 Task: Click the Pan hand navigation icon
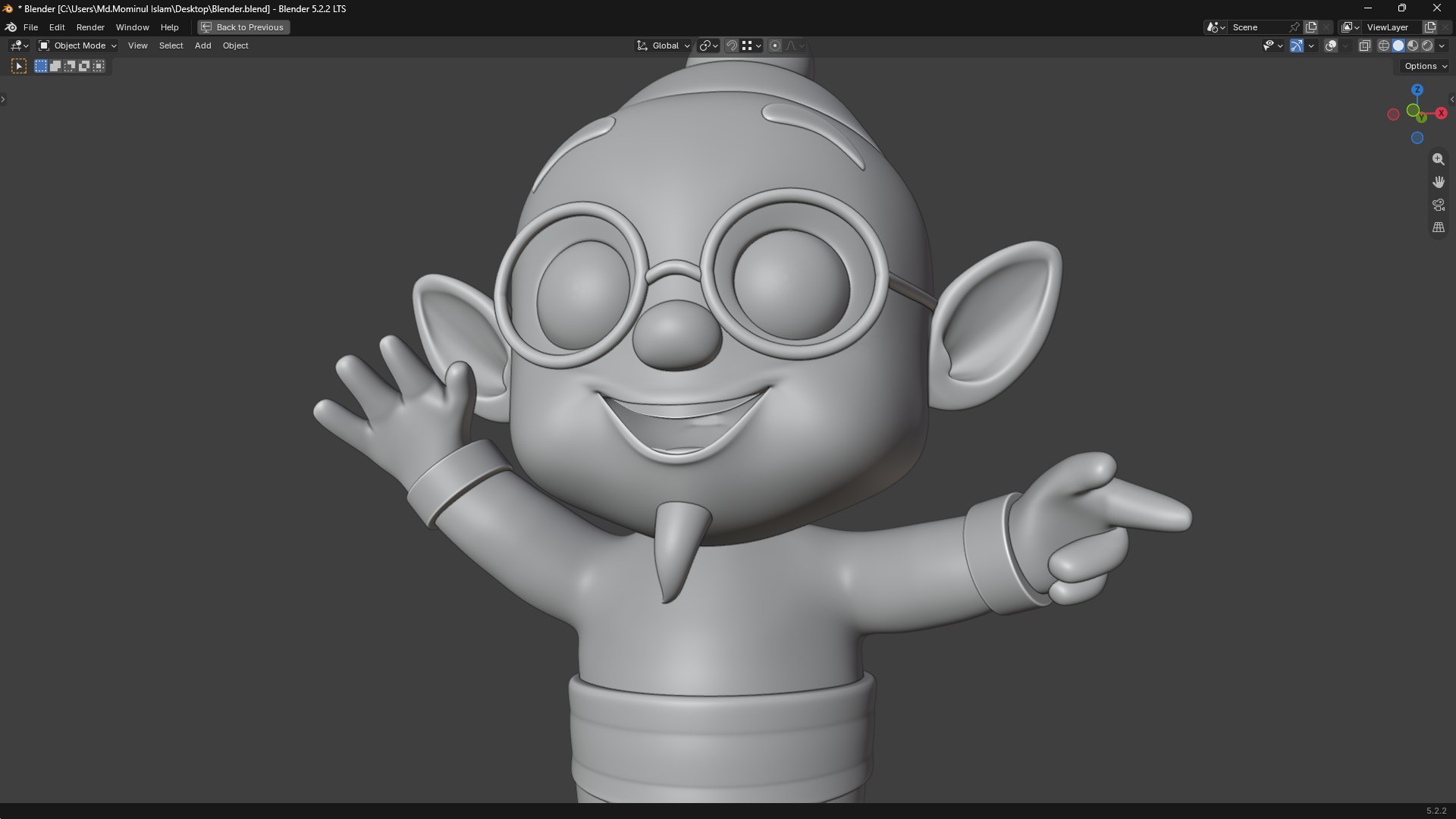(1438, 183)
